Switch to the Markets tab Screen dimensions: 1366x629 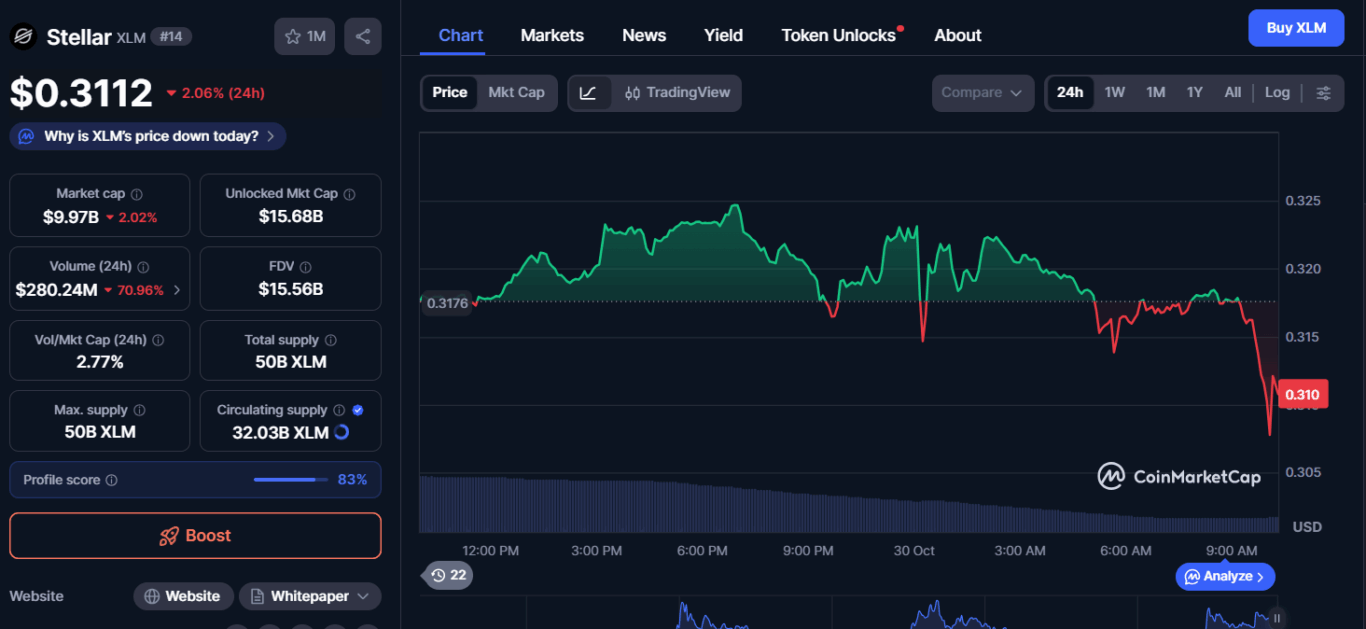click(551, 35)
